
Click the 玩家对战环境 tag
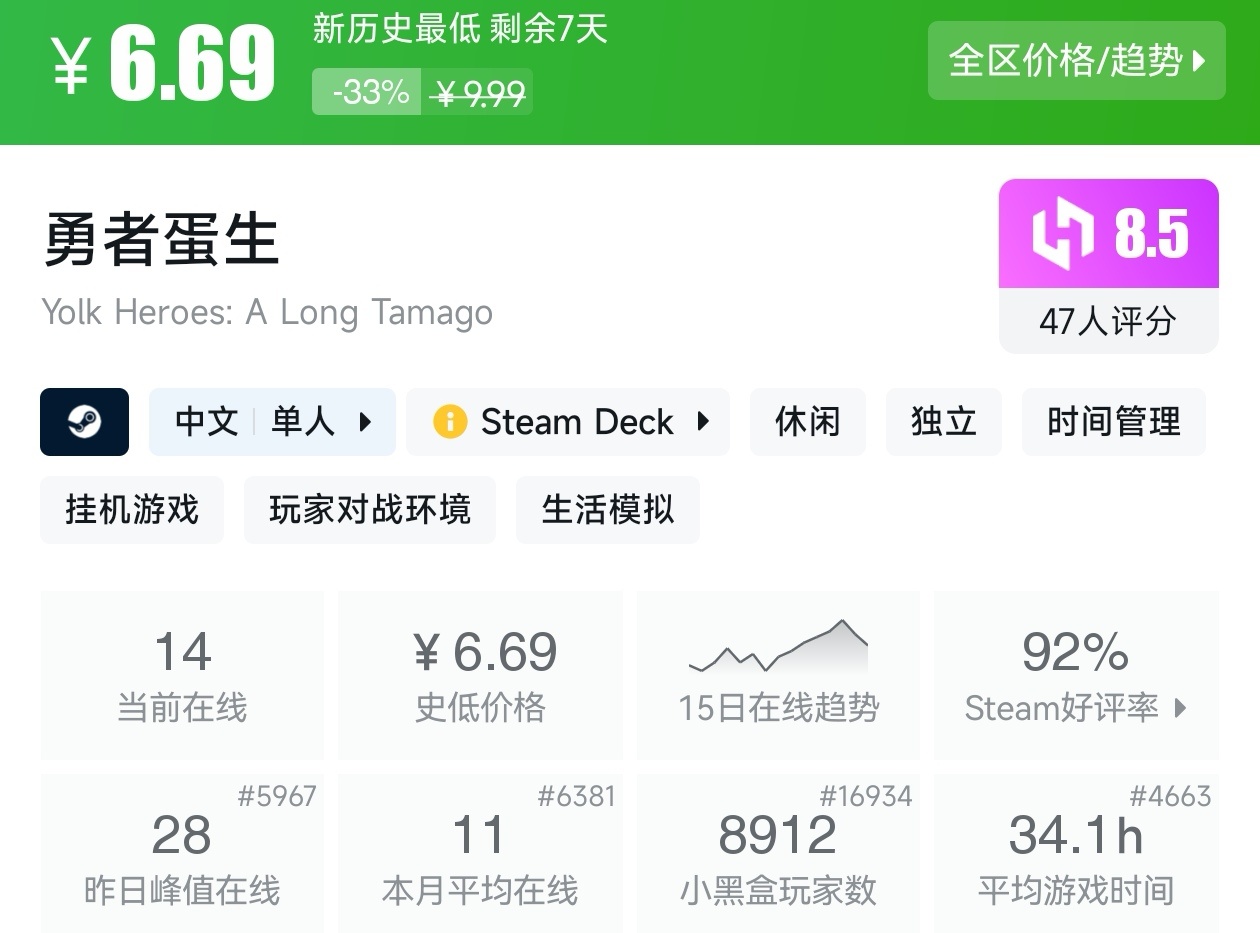pos(369,510)
